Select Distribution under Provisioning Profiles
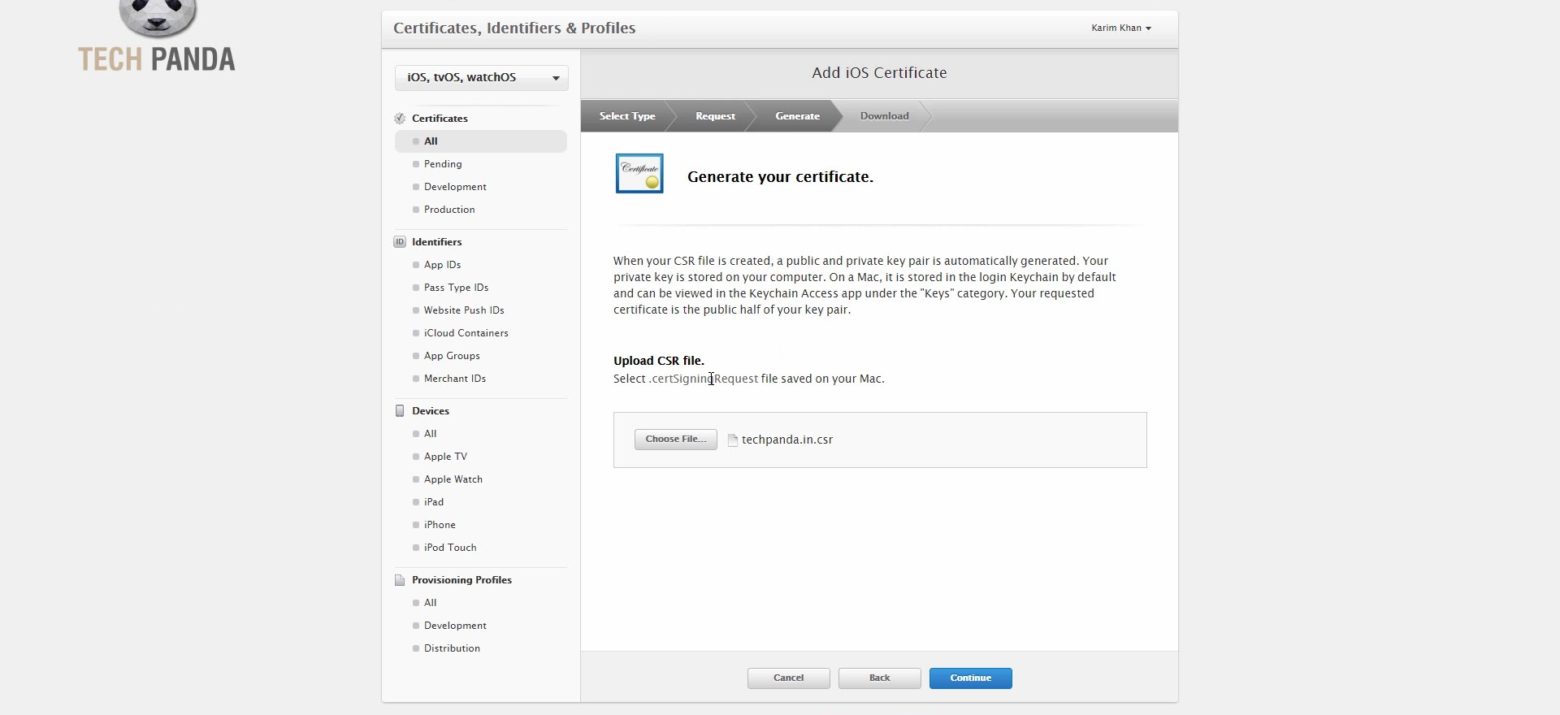The image size is (1560, 715). click(x=451, y=648)
